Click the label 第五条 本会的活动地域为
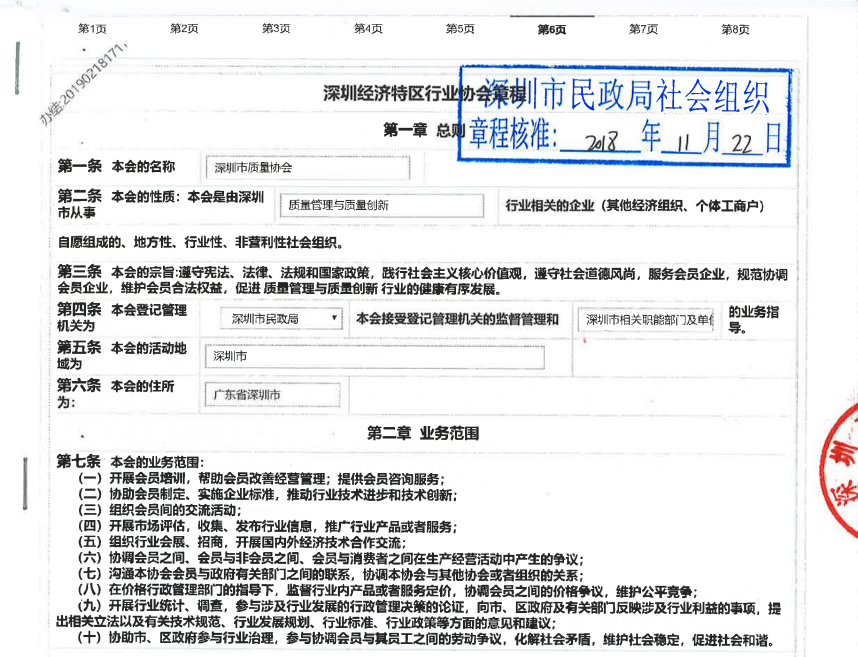The width and height of the screenshot is (858, 657). 122,356
